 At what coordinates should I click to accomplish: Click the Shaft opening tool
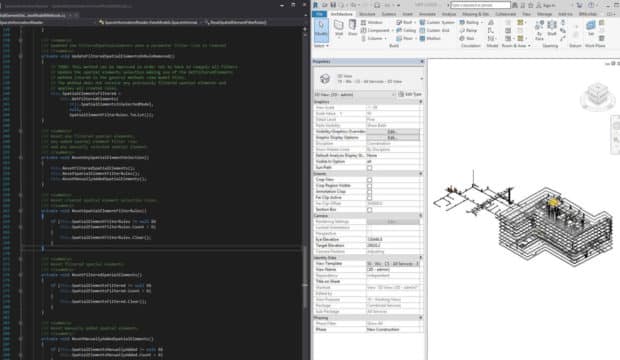[x=552, y=28]
